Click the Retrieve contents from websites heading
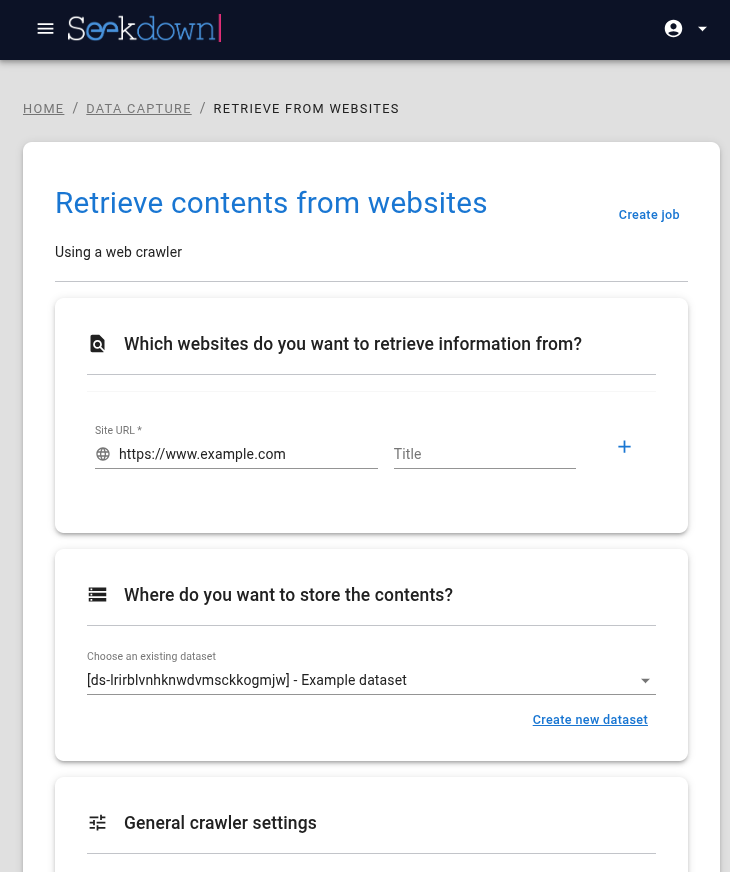 (271, 202)
